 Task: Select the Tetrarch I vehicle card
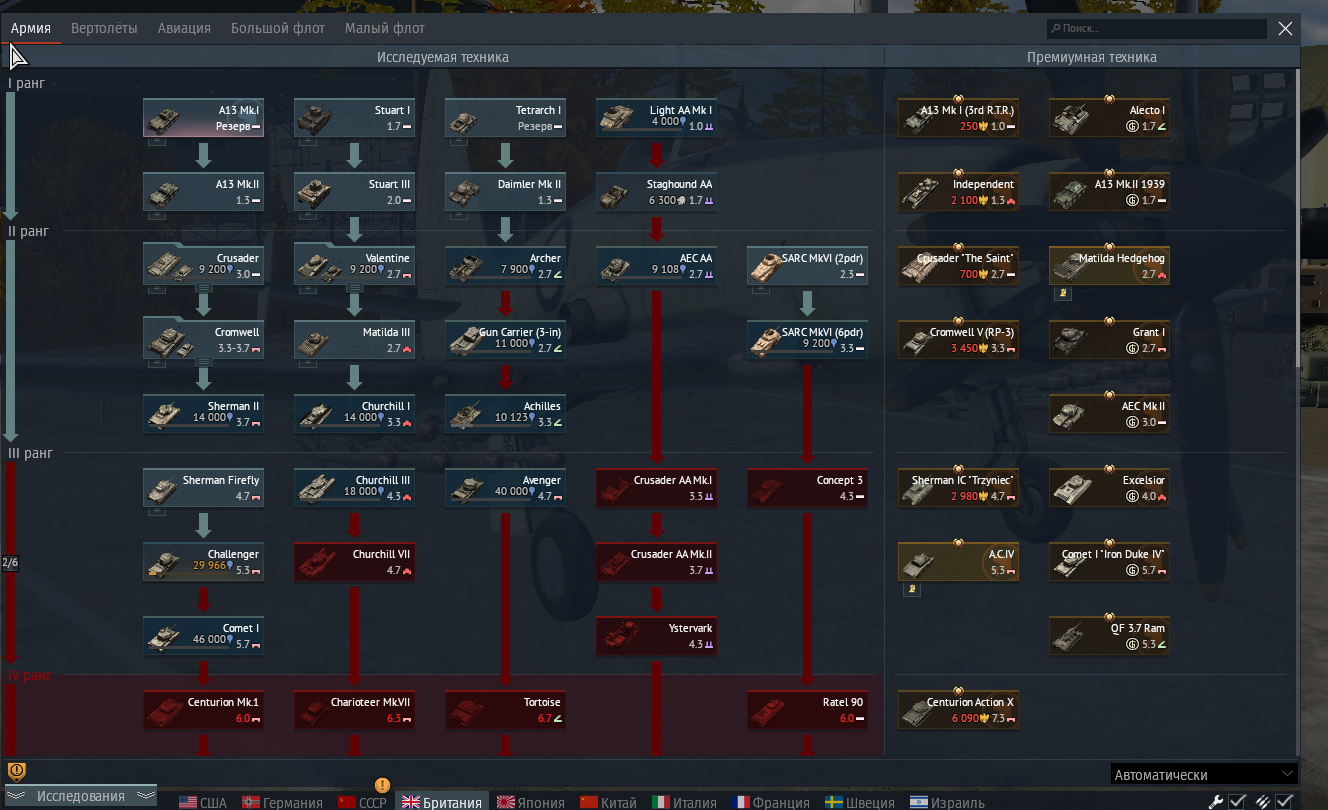click(505, 118)
